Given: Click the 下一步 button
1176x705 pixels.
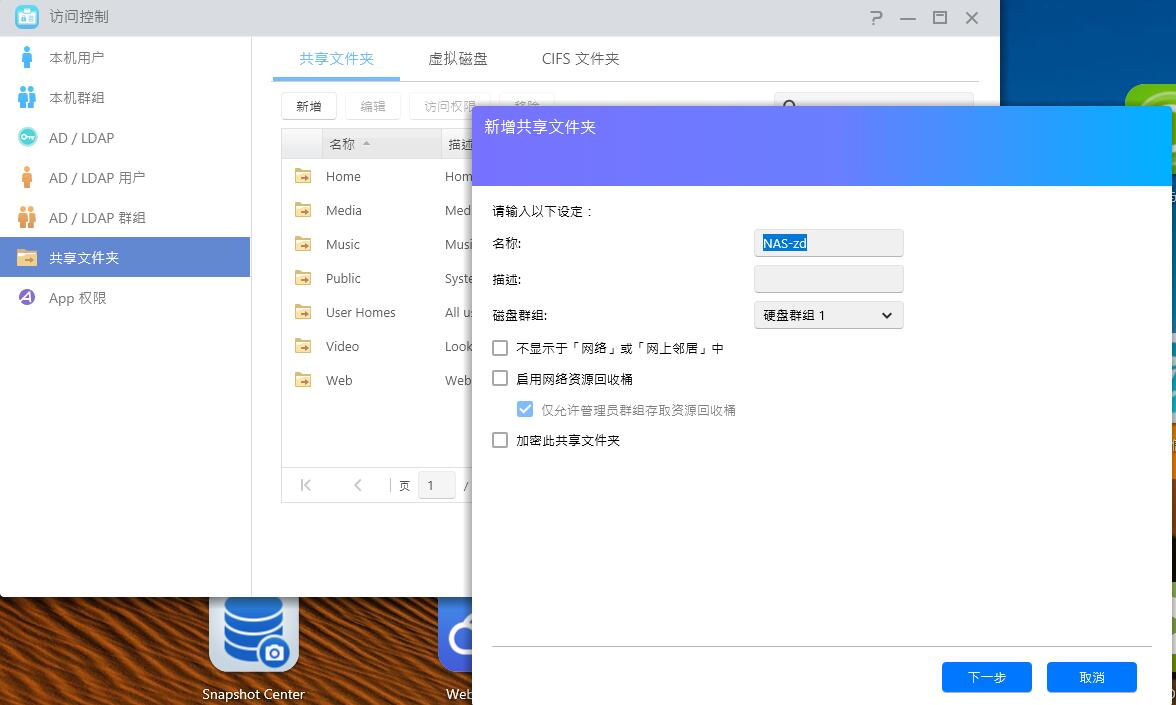Looking at the screenshot, I should coord(986,677).
